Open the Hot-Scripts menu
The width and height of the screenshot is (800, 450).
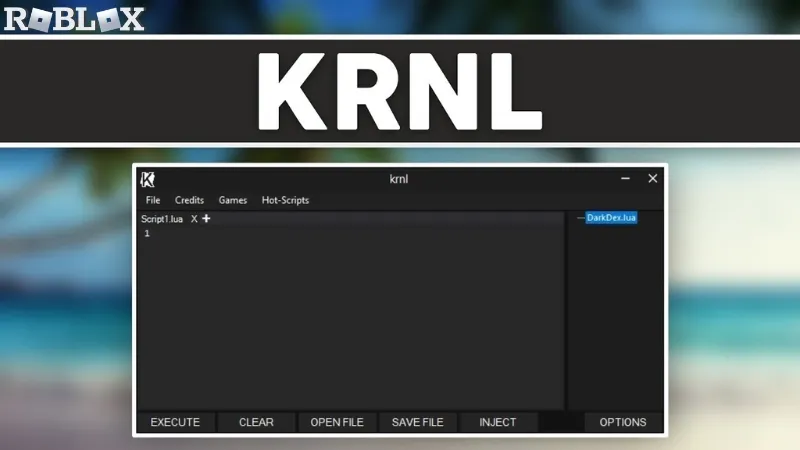[x=285, y=200]
